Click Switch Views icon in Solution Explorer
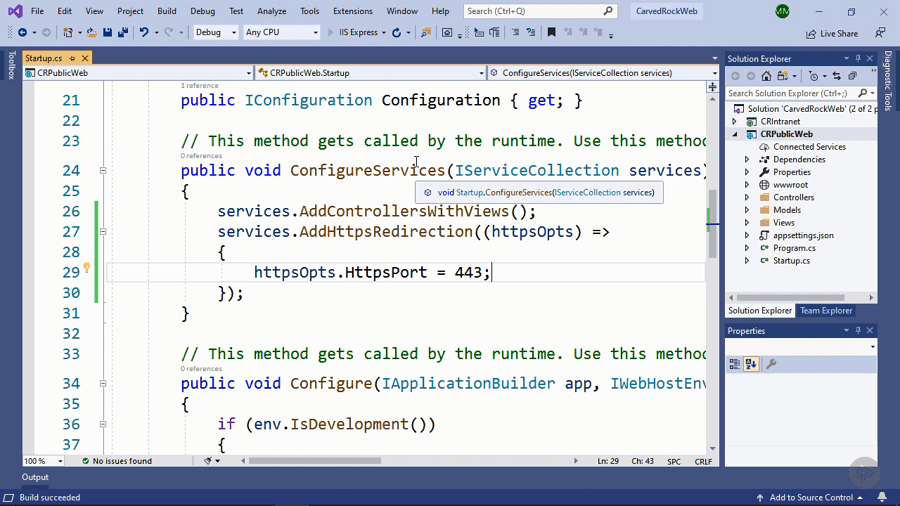 (x=782, y=76)
